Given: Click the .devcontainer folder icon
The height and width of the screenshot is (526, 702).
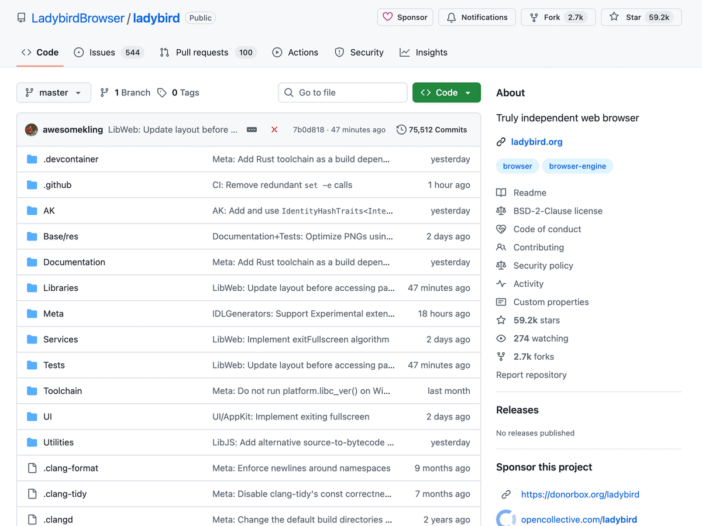Looking at the screenshot, I should click(x=32, y=159).
